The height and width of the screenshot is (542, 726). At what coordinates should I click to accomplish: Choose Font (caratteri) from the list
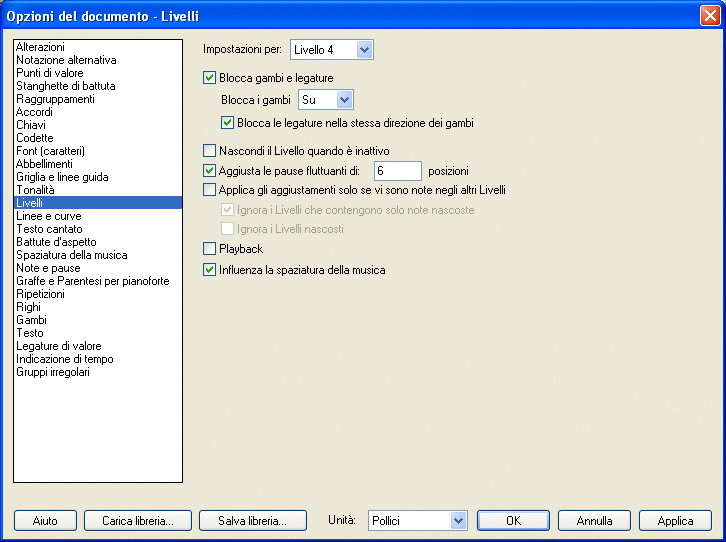click(51, 151)
